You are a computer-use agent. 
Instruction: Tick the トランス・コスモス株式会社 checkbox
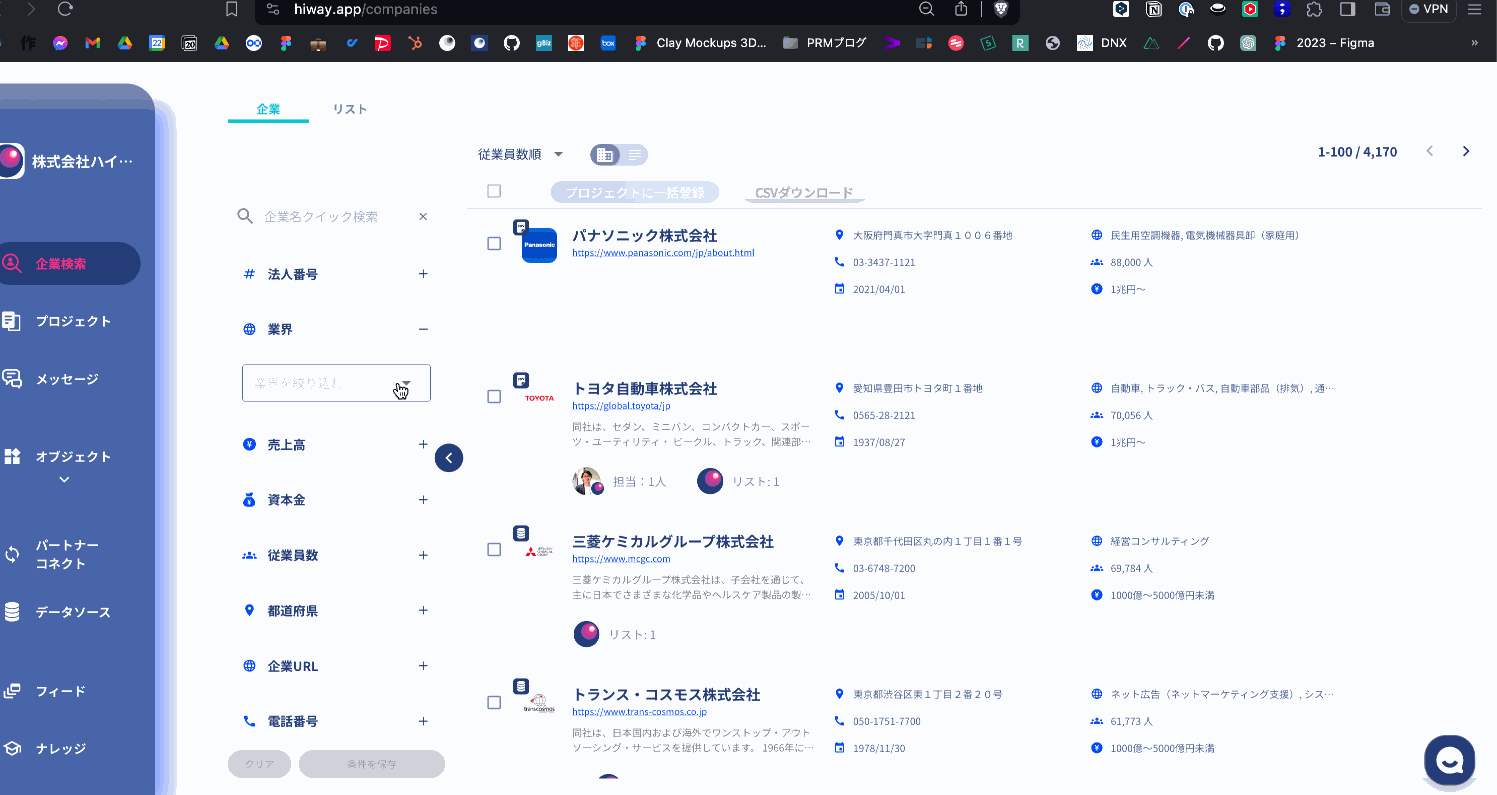pyautogui.click(x=494, y=703)
